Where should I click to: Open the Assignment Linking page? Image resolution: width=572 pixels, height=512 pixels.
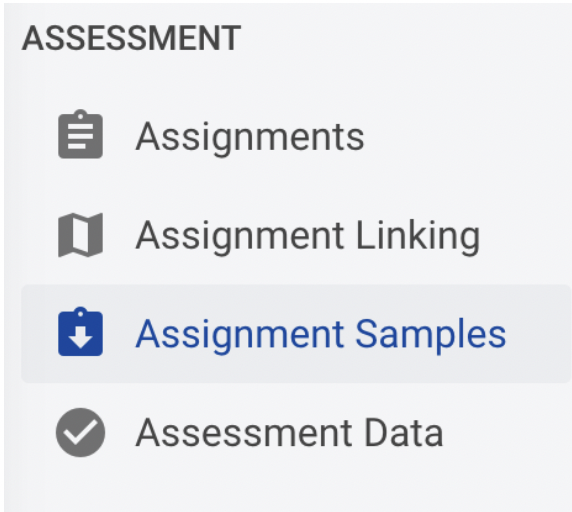coord(308,236)
